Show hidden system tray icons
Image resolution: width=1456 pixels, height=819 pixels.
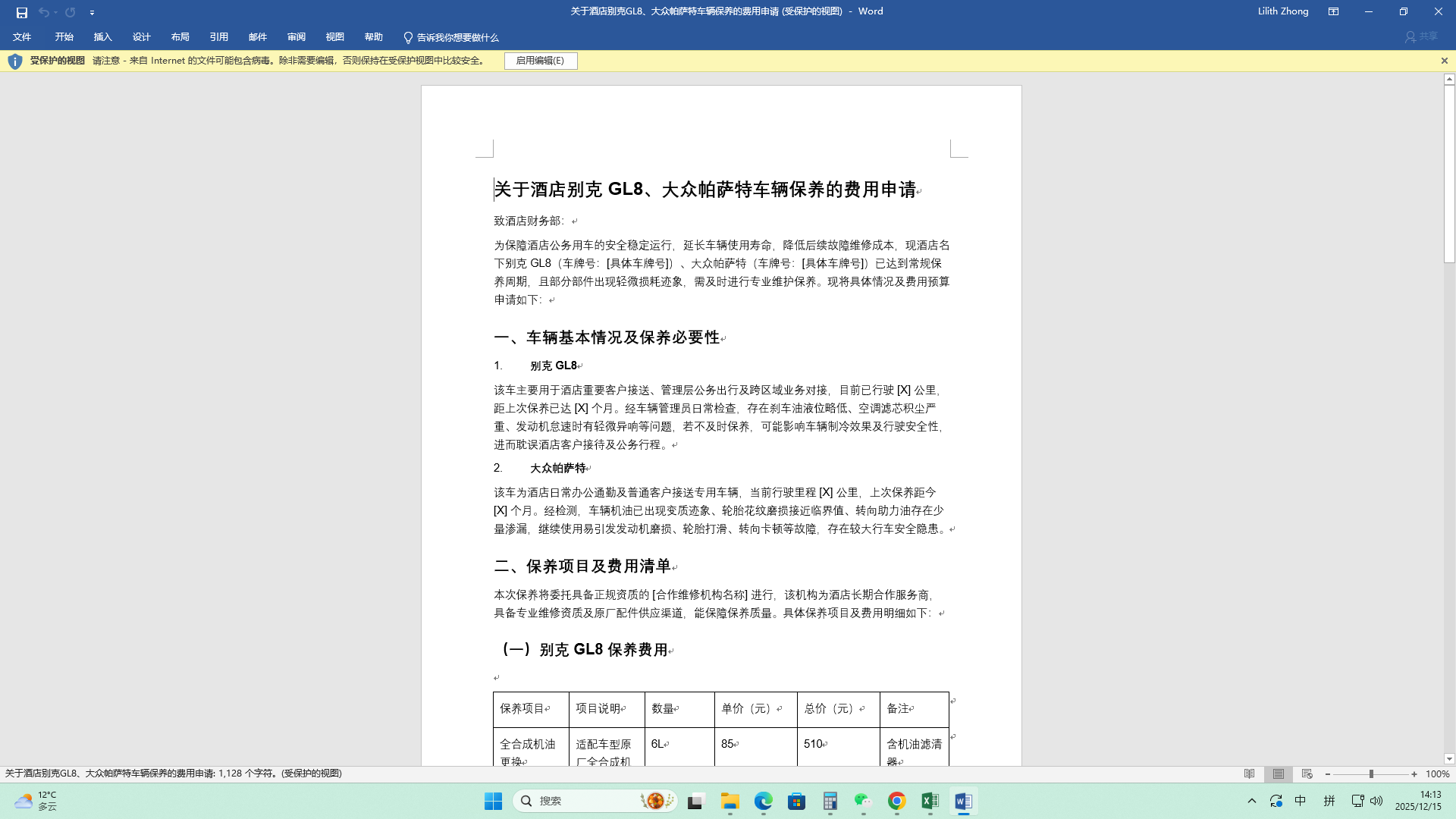click(x=1252, y=802)
